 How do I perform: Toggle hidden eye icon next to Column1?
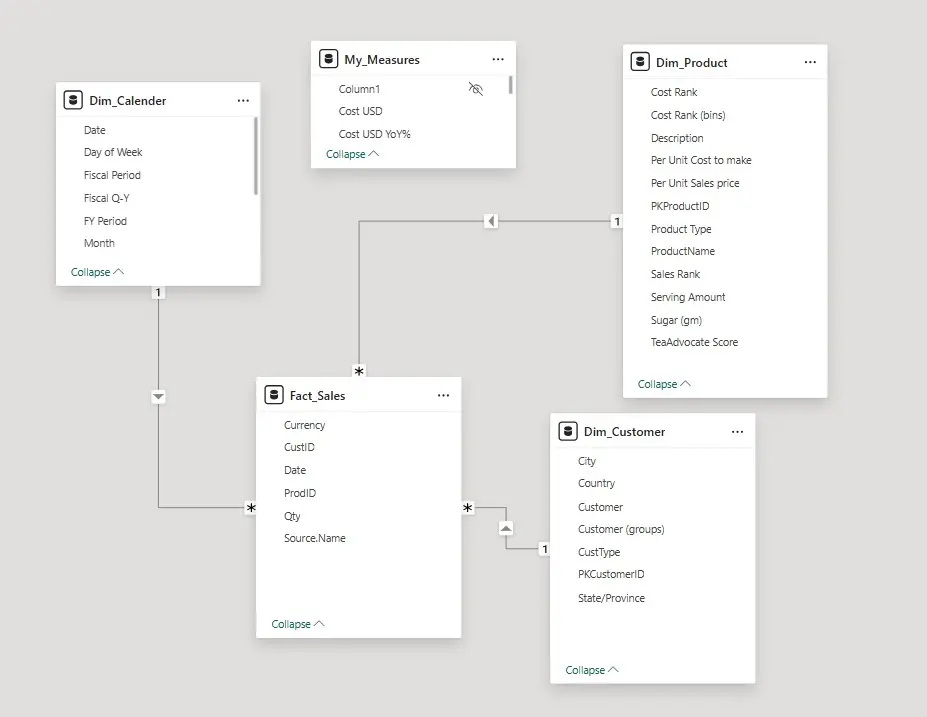(476, 89)
